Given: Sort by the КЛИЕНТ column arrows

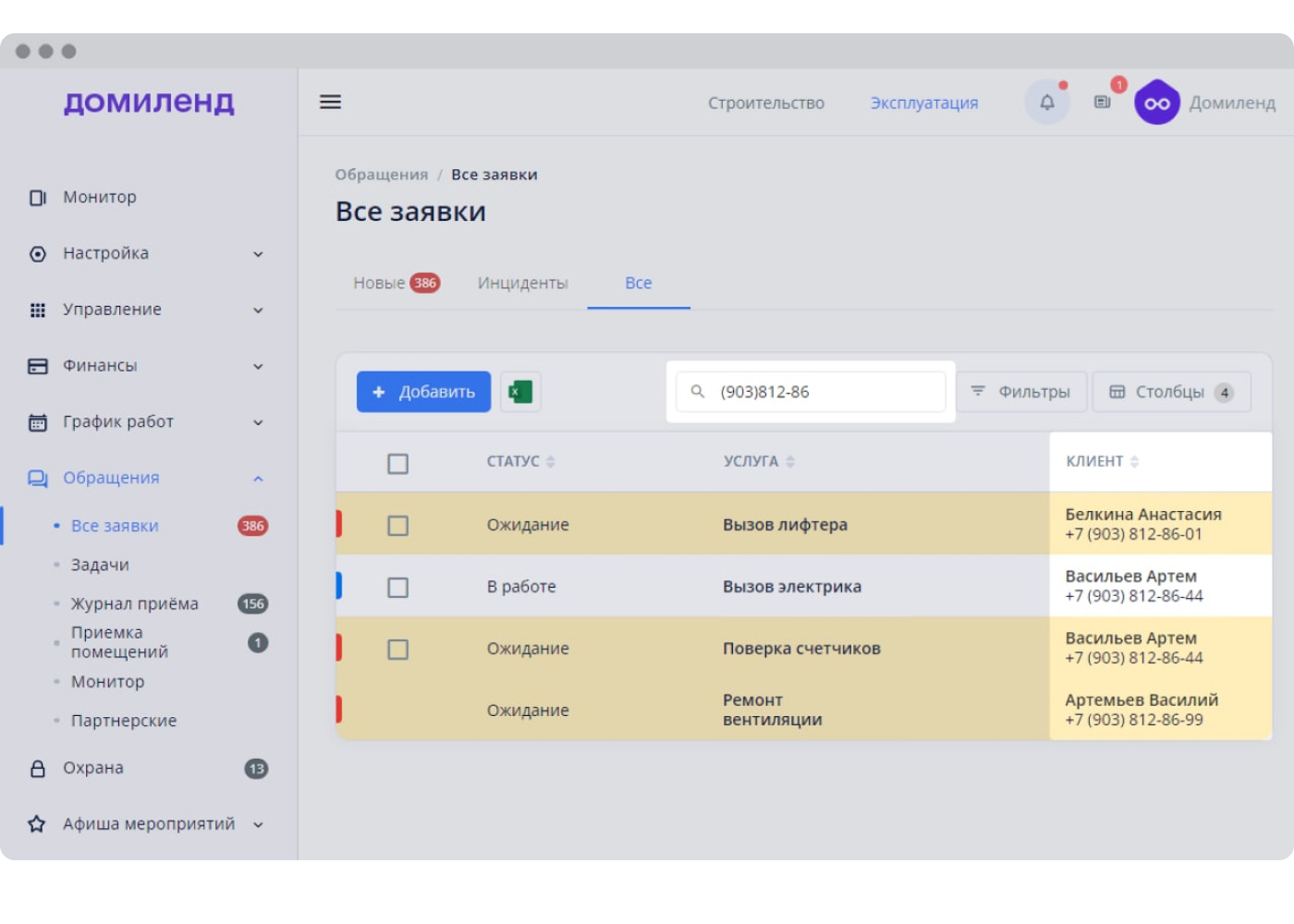Looking at the screenshot, I should (x=1134, y=461).
